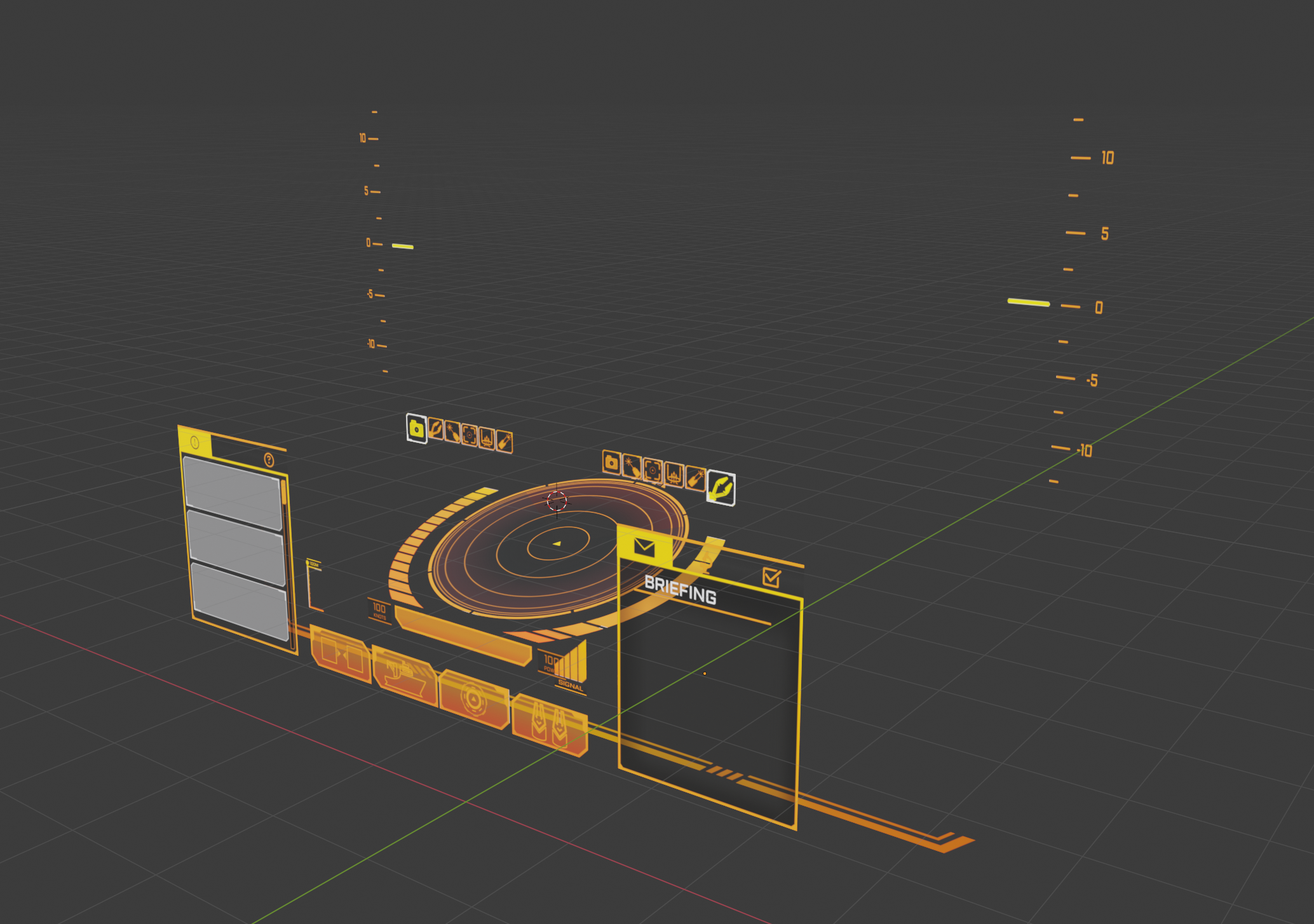Click the missile icon in the right icon strip
This screenshot has width=1314, height=924.
tap(696, 479)
